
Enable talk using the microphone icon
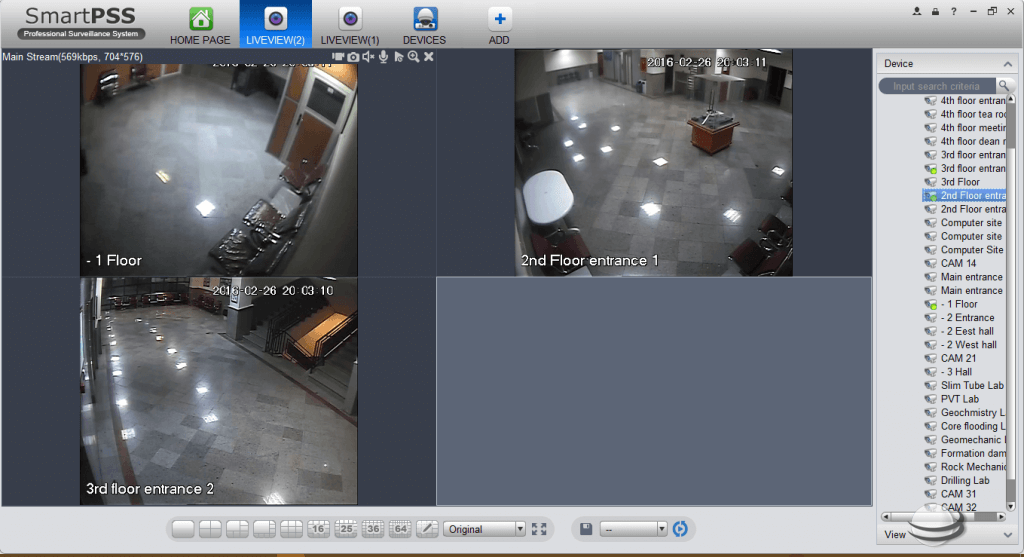[x=383, y=57]
